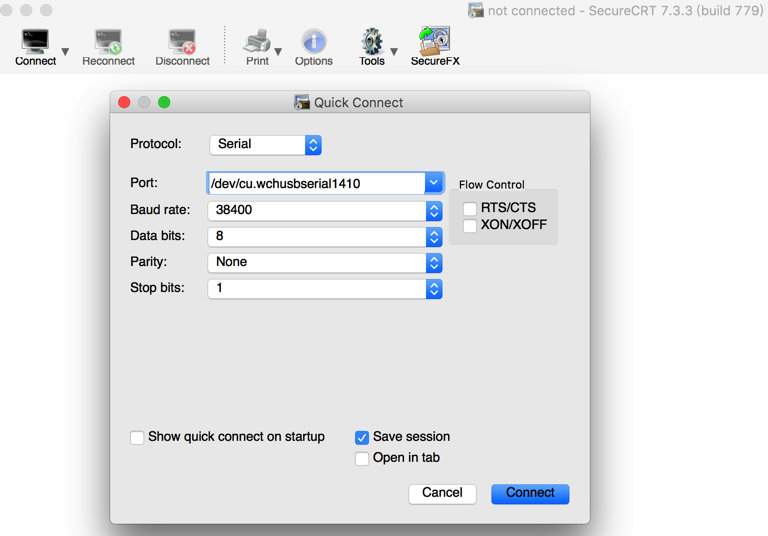Check the Open in tab option
Image resolution: width=768 pixels, height=536 pixels.
[x=362, y=459]
